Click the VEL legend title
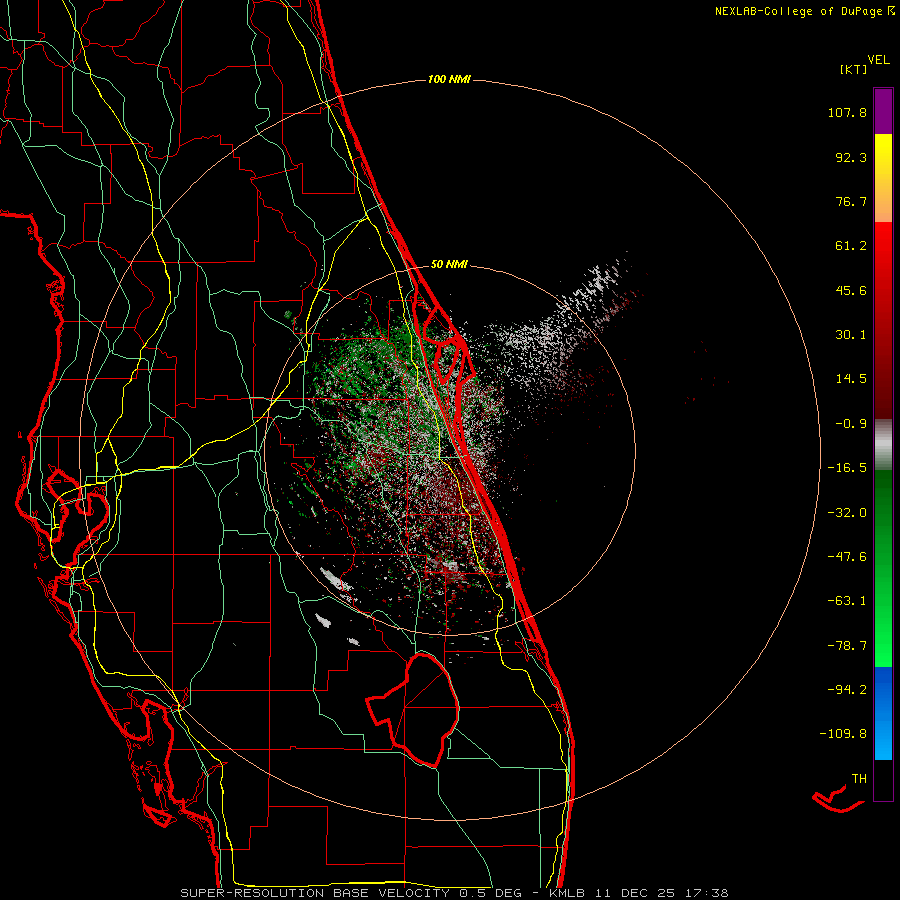The width and height of the screenshot is (900, 900). (878, 60)
